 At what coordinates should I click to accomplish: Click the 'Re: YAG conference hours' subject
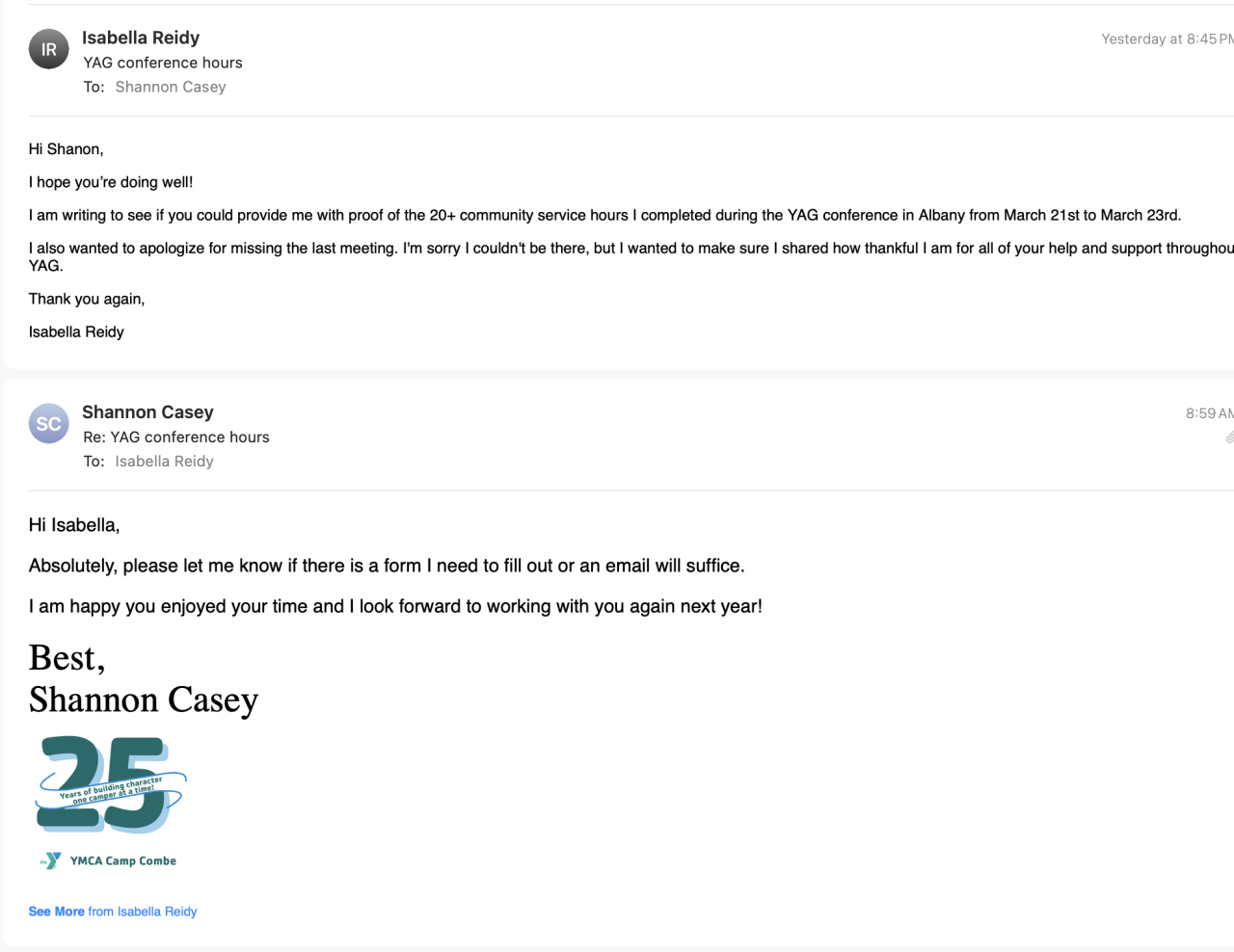[x=176, y=437]
